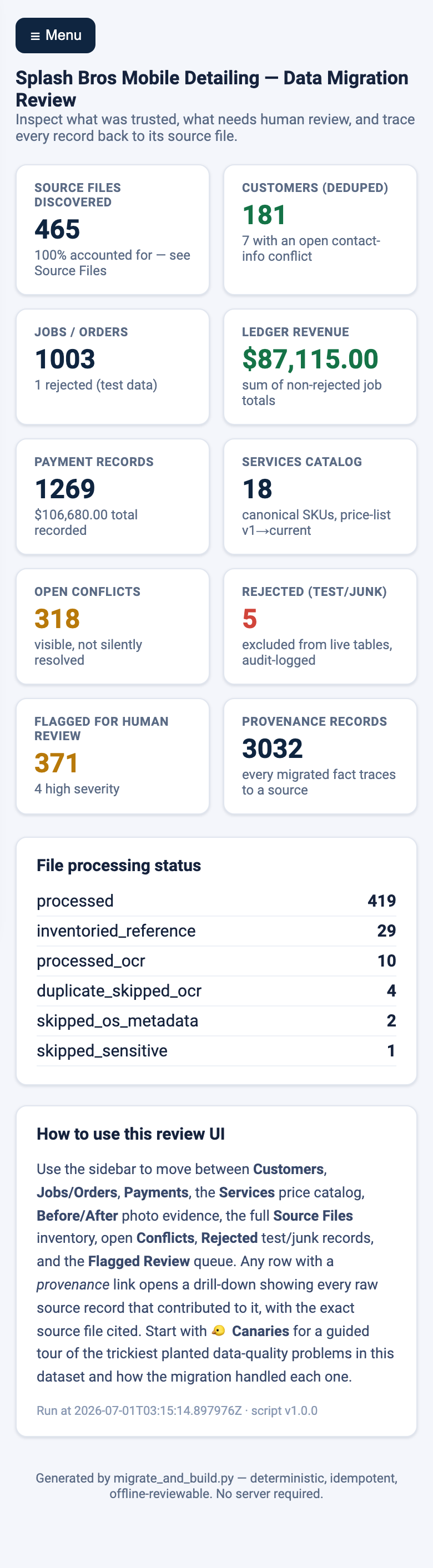Image resolution: width=433 pixels, height=1568 pixels.
Task: Click the bold 'Payments' text in instructions
Action: coord(156,1192)
